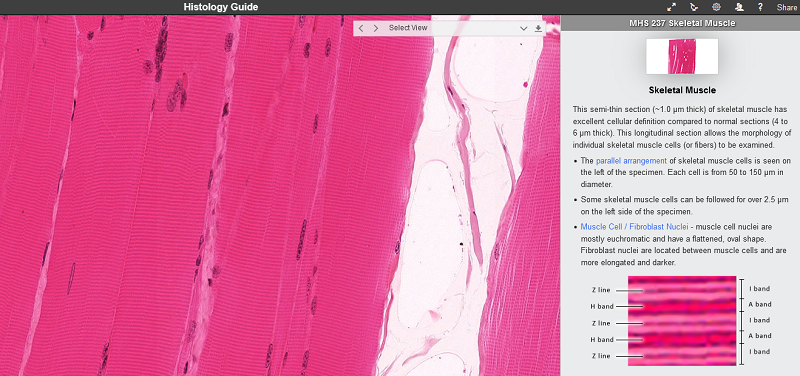Click the skeletal muscle slide thumbnail
Screen dimensions: 800x376
[x=682, y=57]
